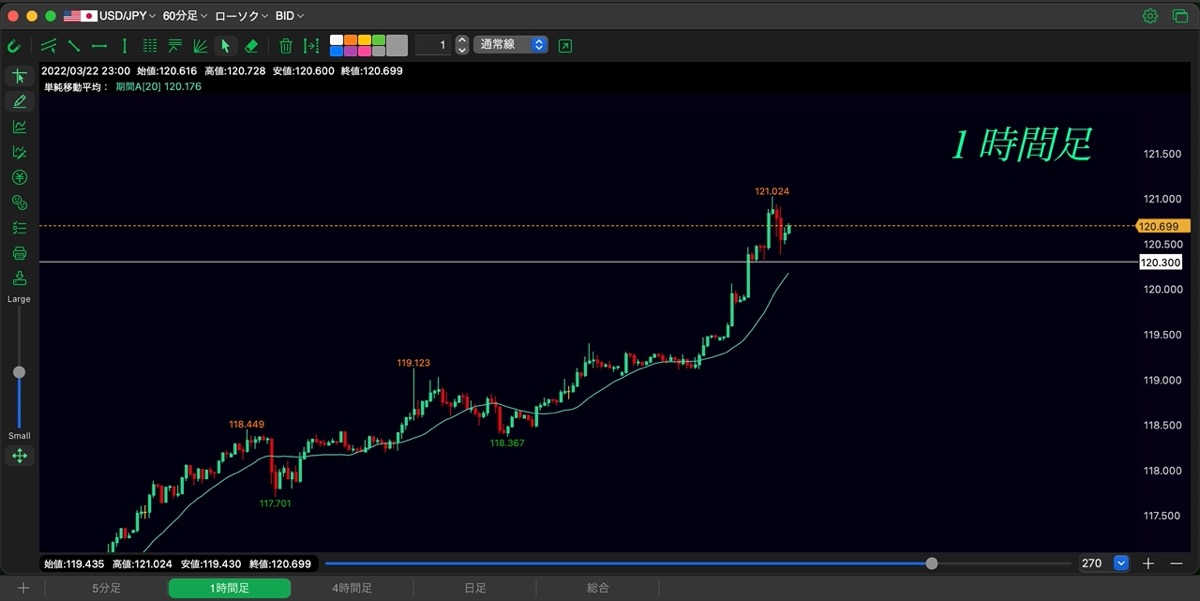The width and height of the screenshot is (1200, 601).
Task: Click the chart history scroll slider handle
Action: pyautogui.click(x=932, y=564)
